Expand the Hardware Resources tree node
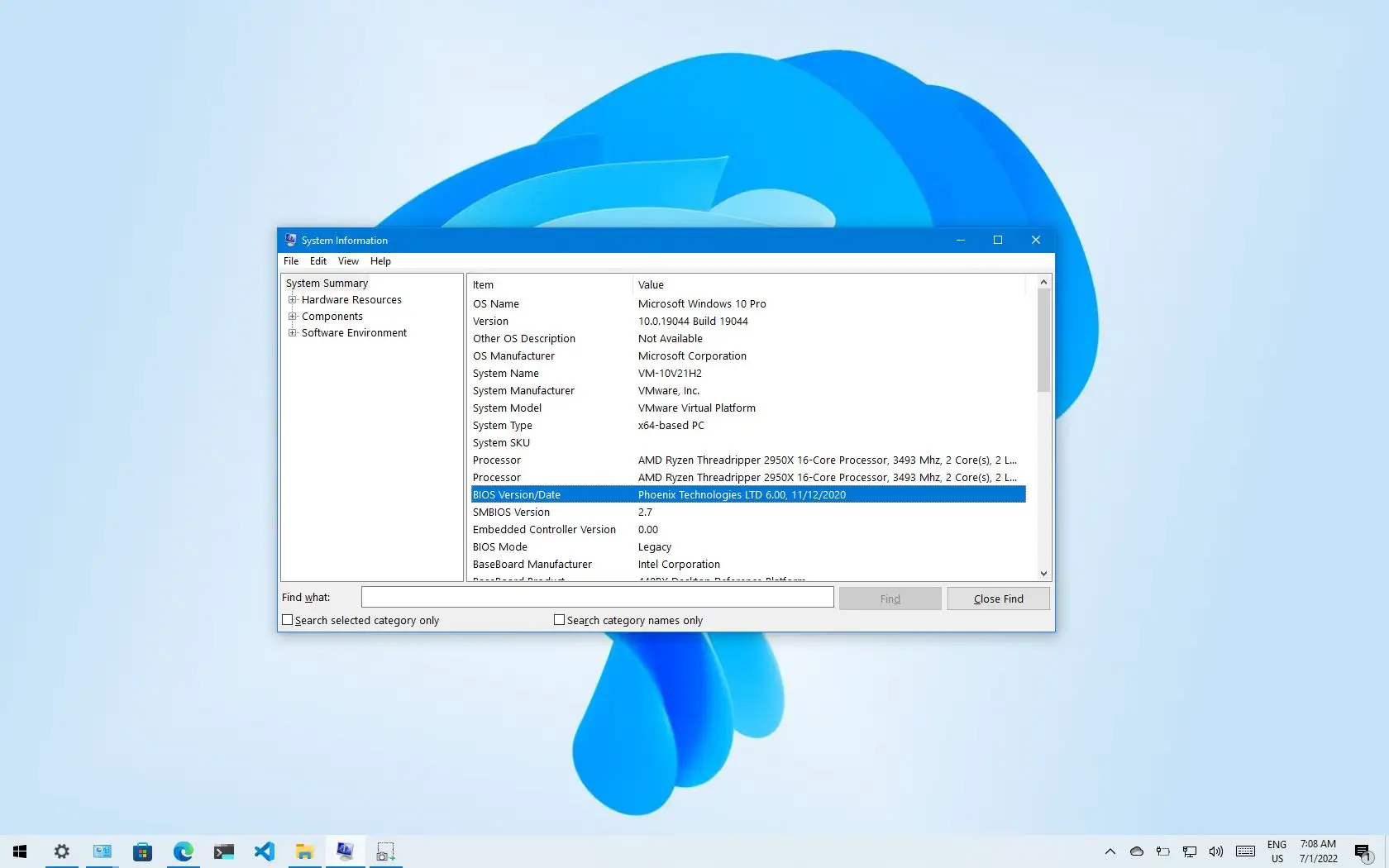 (x=293, y=299)
